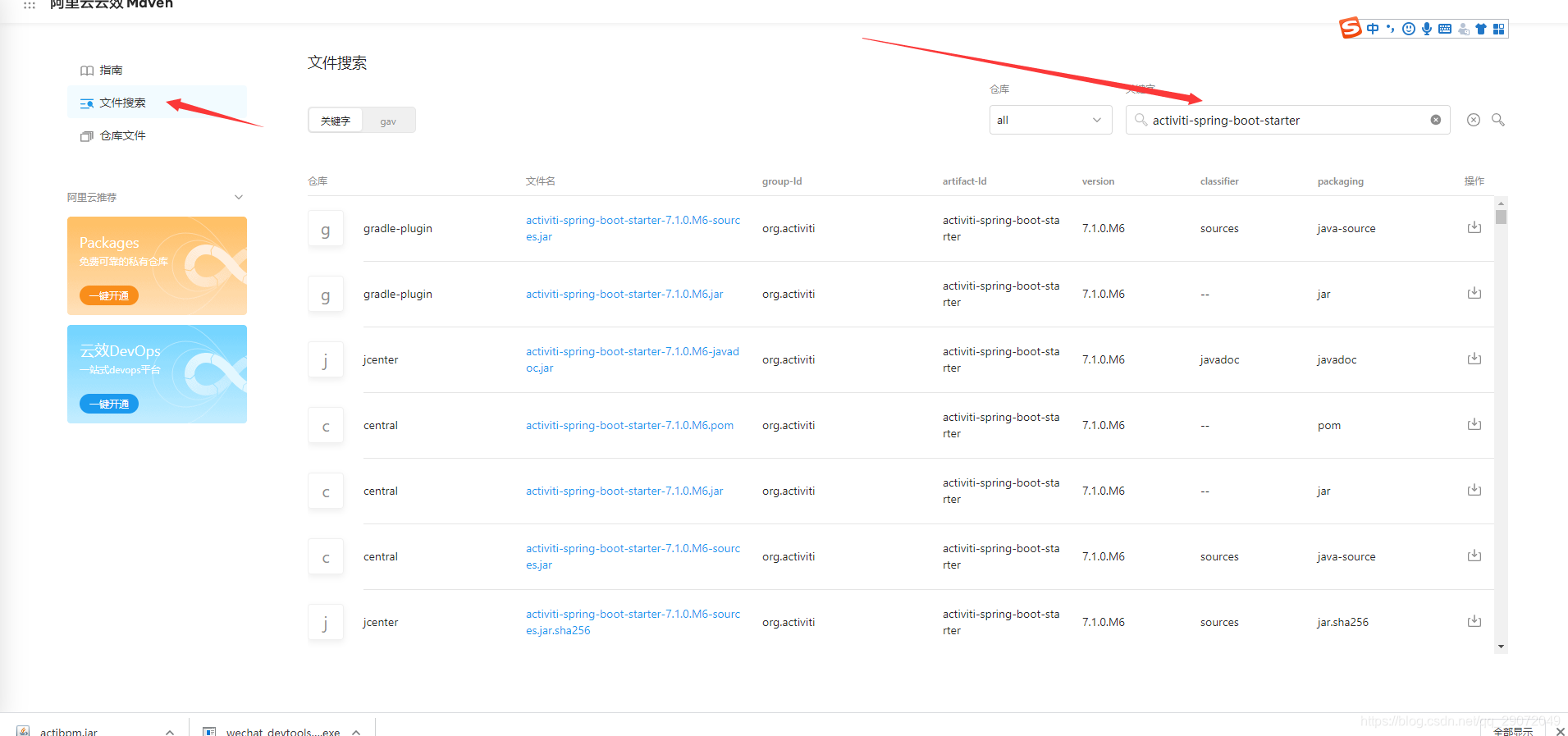This screenshot has width=1568, height=736.
Task: Click 一键开通 on the 云效DevOps card
Action: (109, 404)
